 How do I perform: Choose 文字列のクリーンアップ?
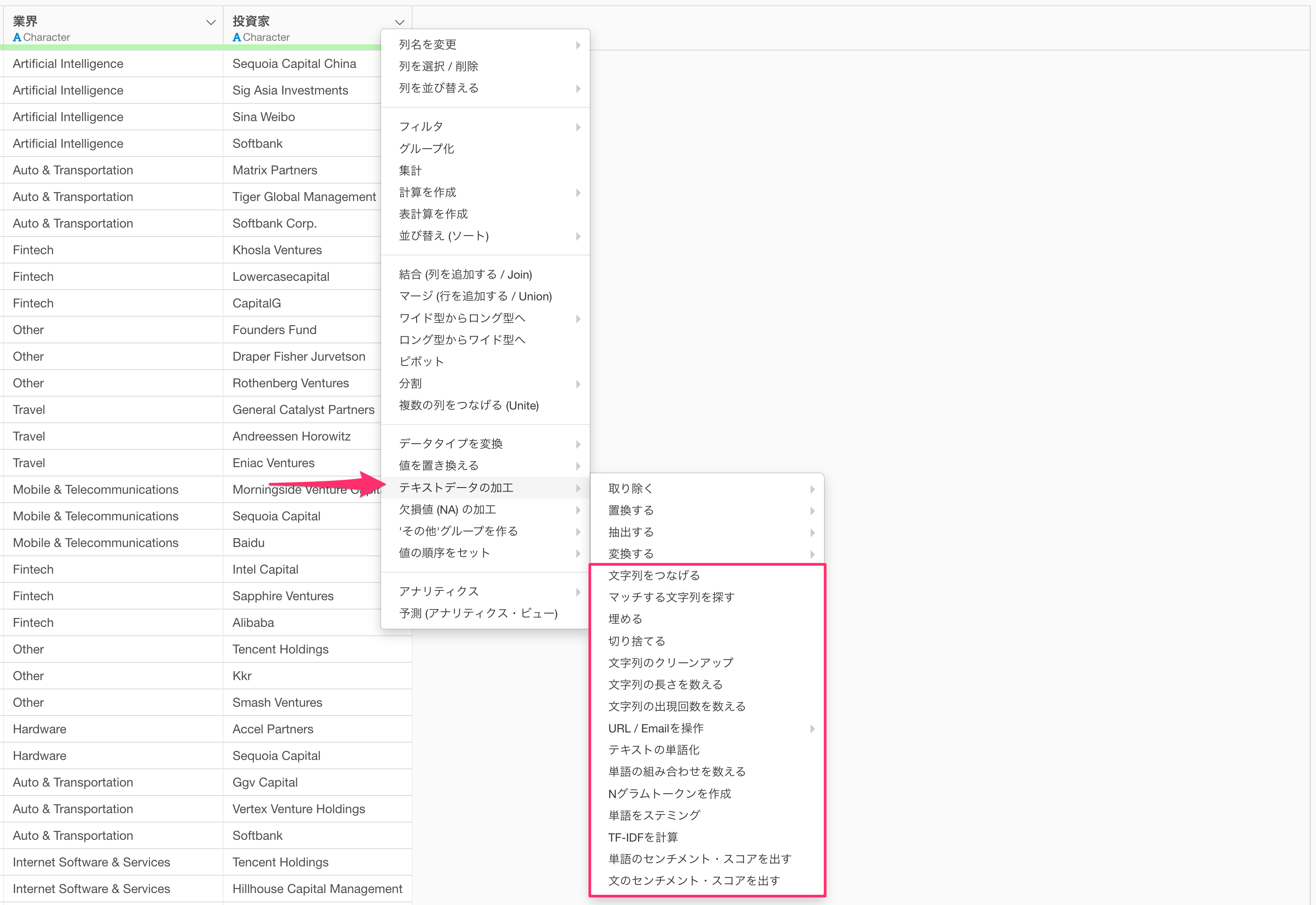coord(707,663)
